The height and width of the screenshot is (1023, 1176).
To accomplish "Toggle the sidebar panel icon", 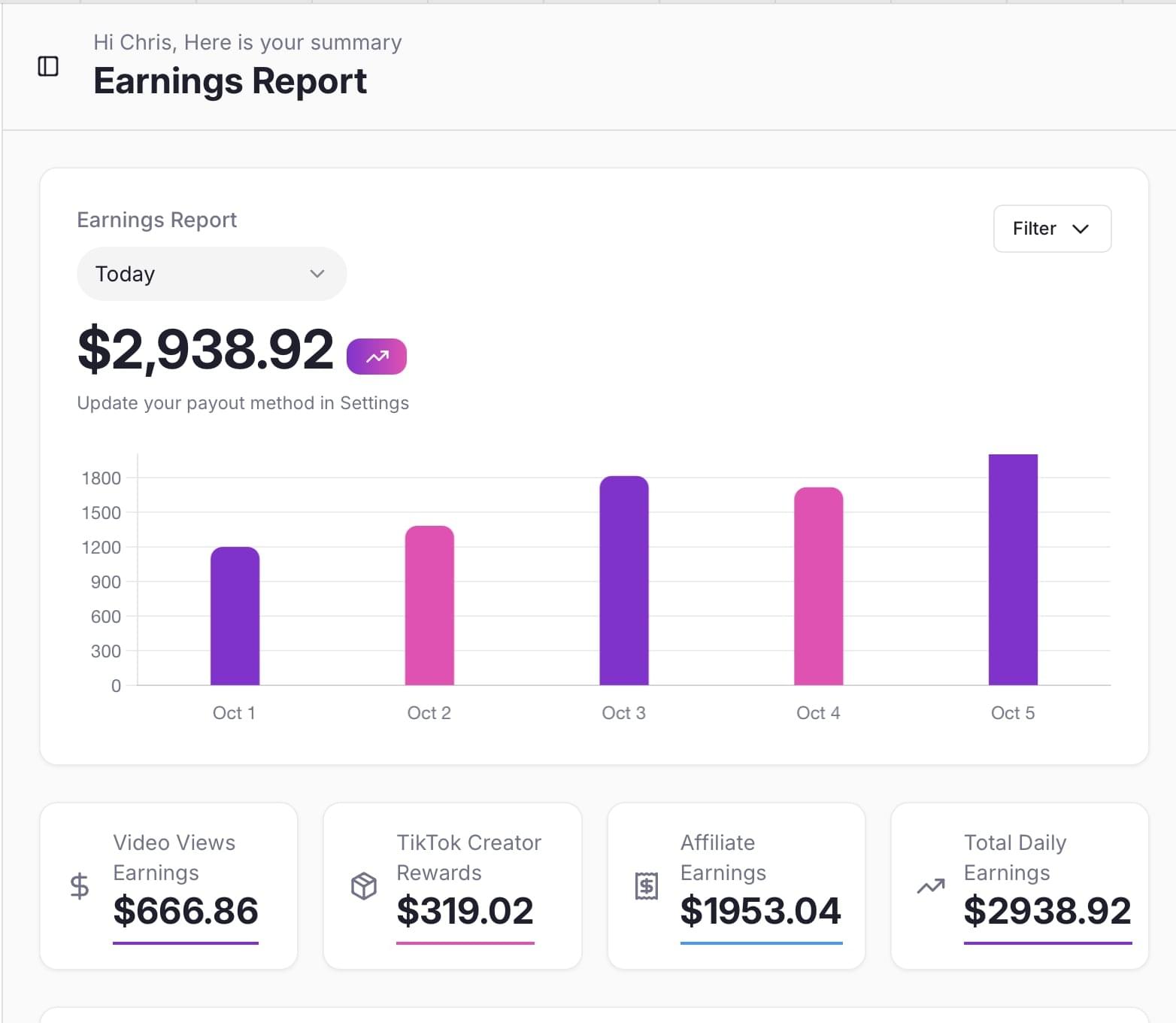I will (x=48, y=66).
